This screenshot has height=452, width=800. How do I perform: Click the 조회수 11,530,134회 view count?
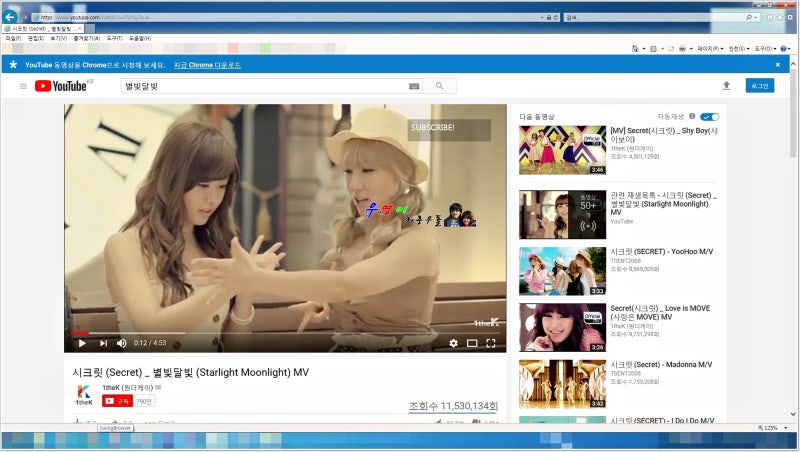coord(453,406)
